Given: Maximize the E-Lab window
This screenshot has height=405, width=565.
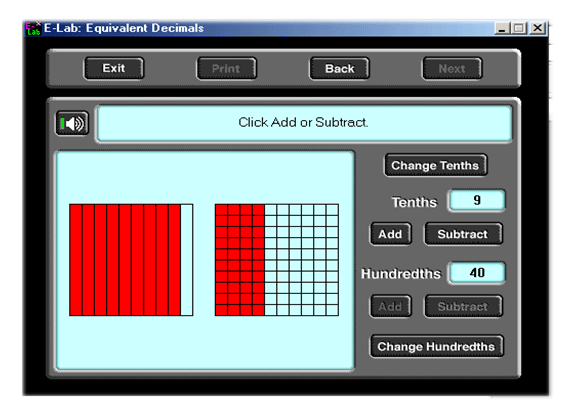Looking at the screenshot, I should 519,28.
